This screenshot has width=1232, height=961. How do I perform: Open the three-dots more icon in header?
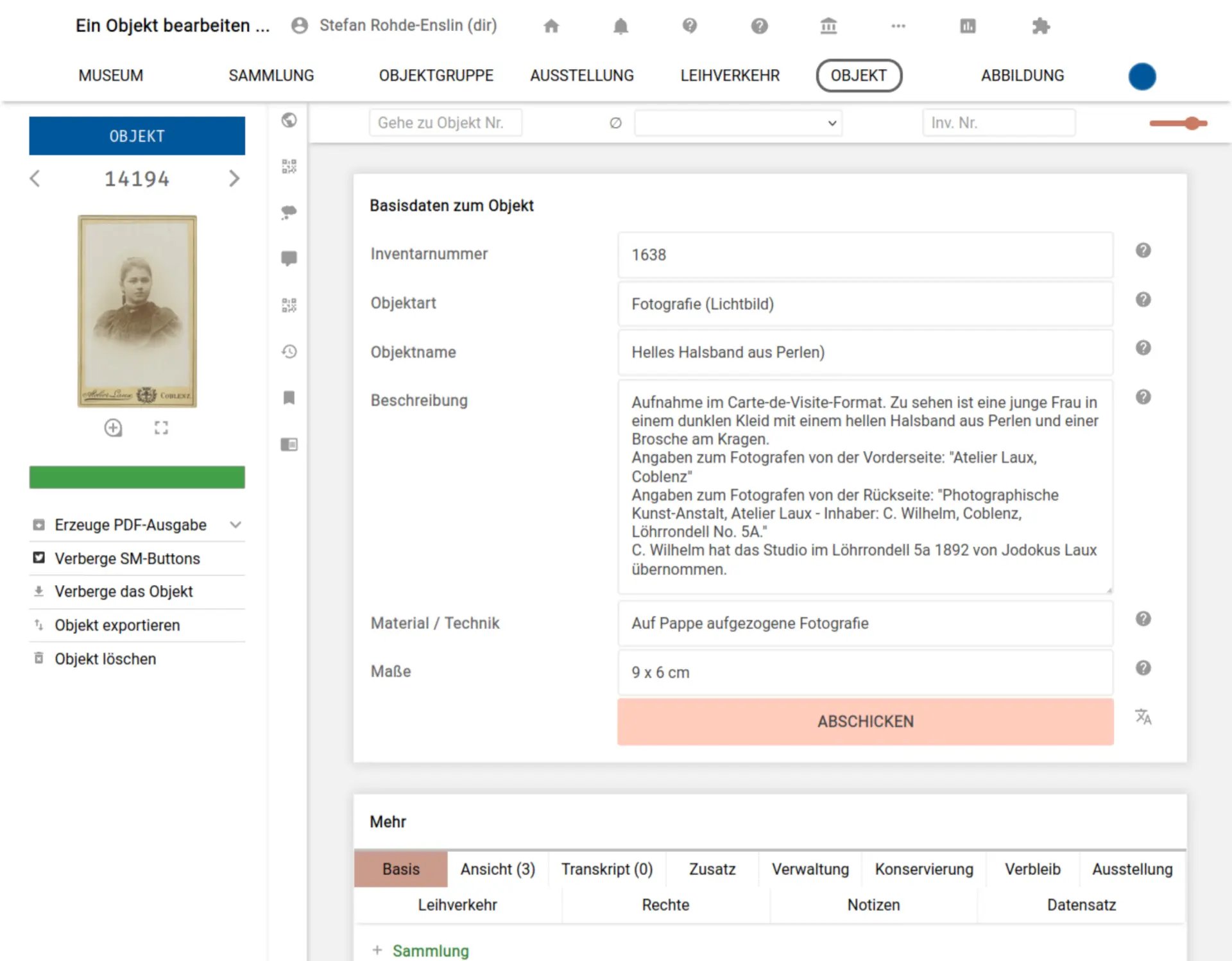[x=898, y=26]
